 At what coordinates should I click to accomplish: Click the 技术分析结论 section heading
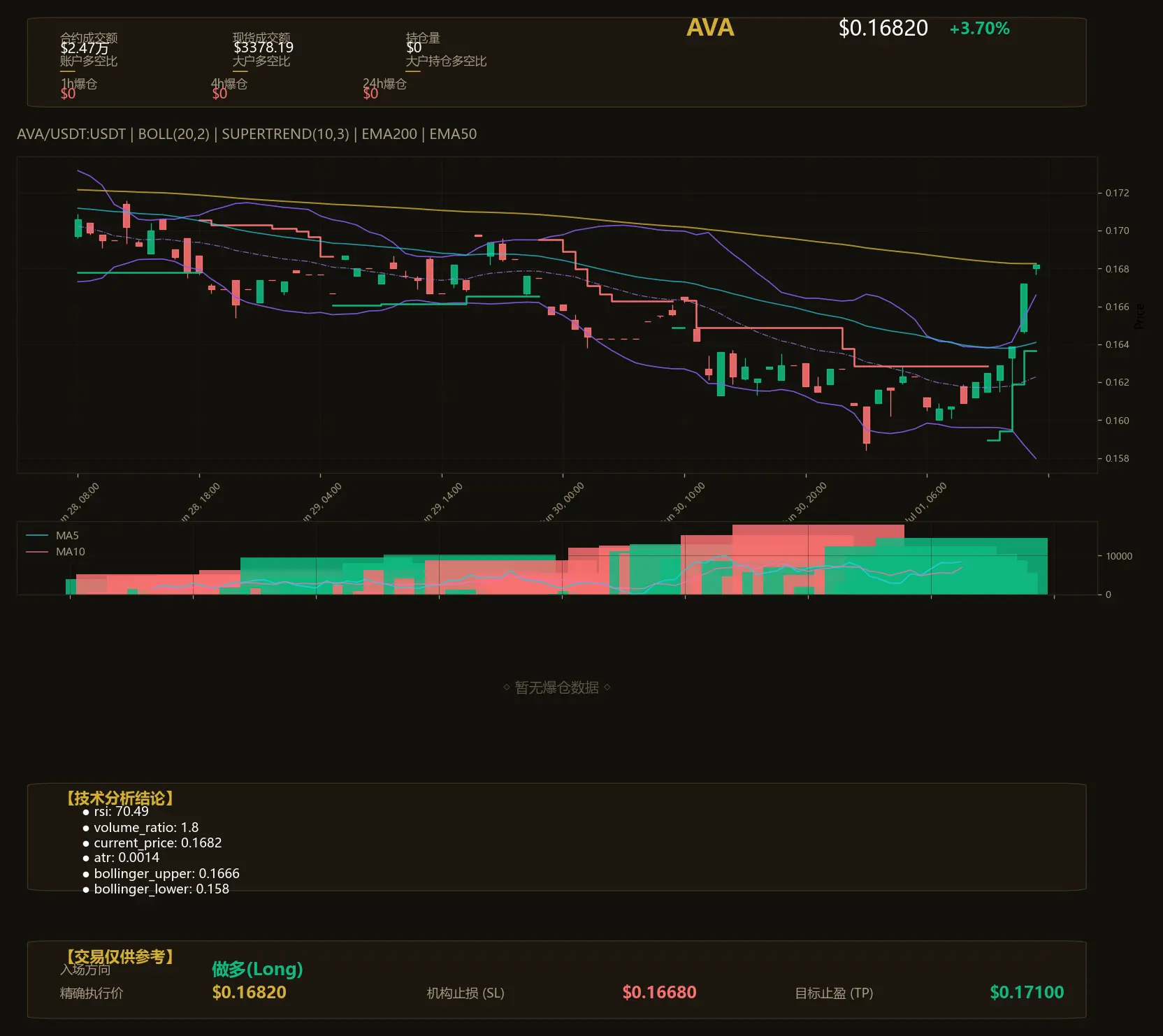pos(120,798)
